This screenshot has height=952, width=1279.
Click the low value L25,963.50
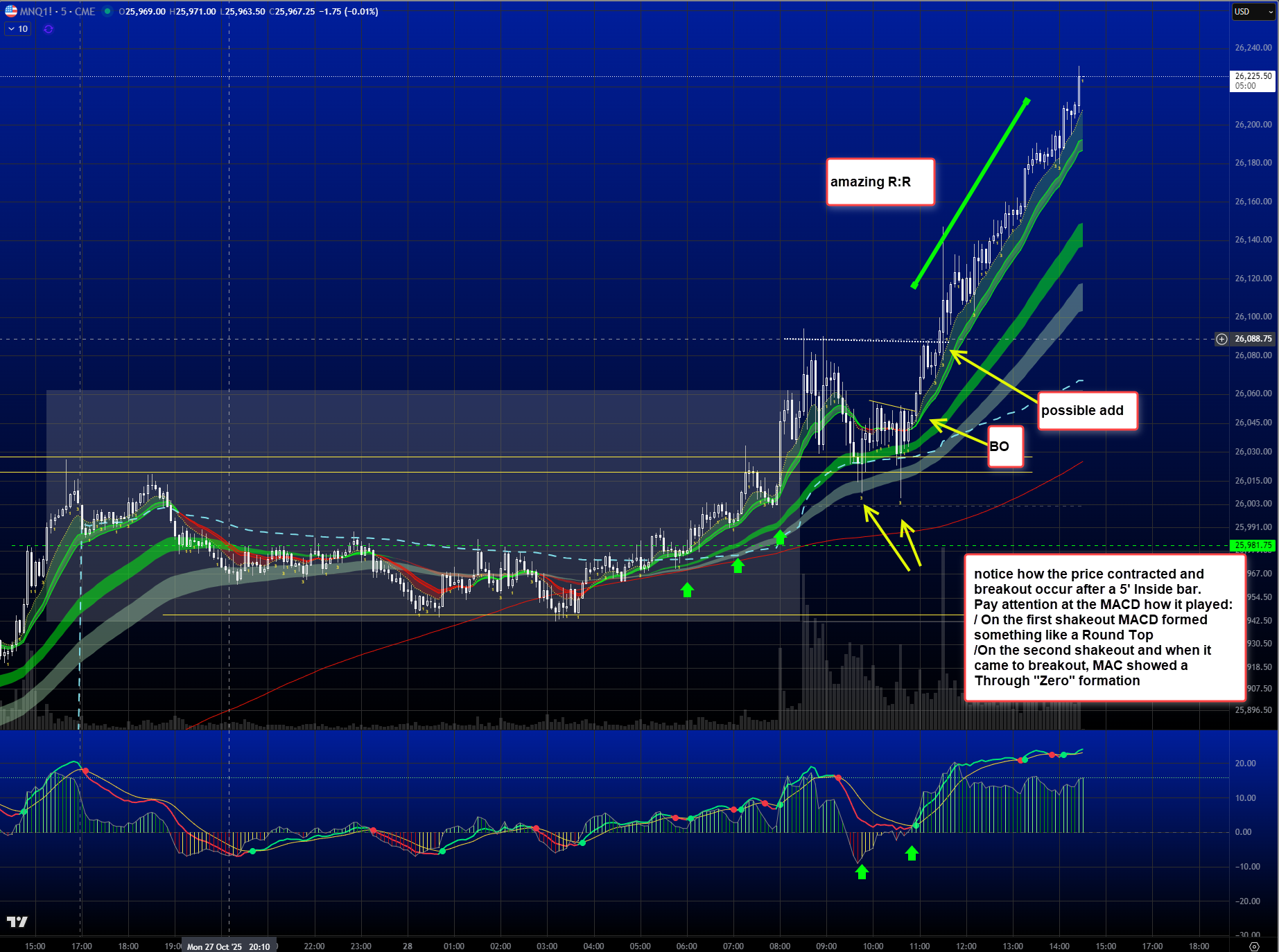coord(243,11)
